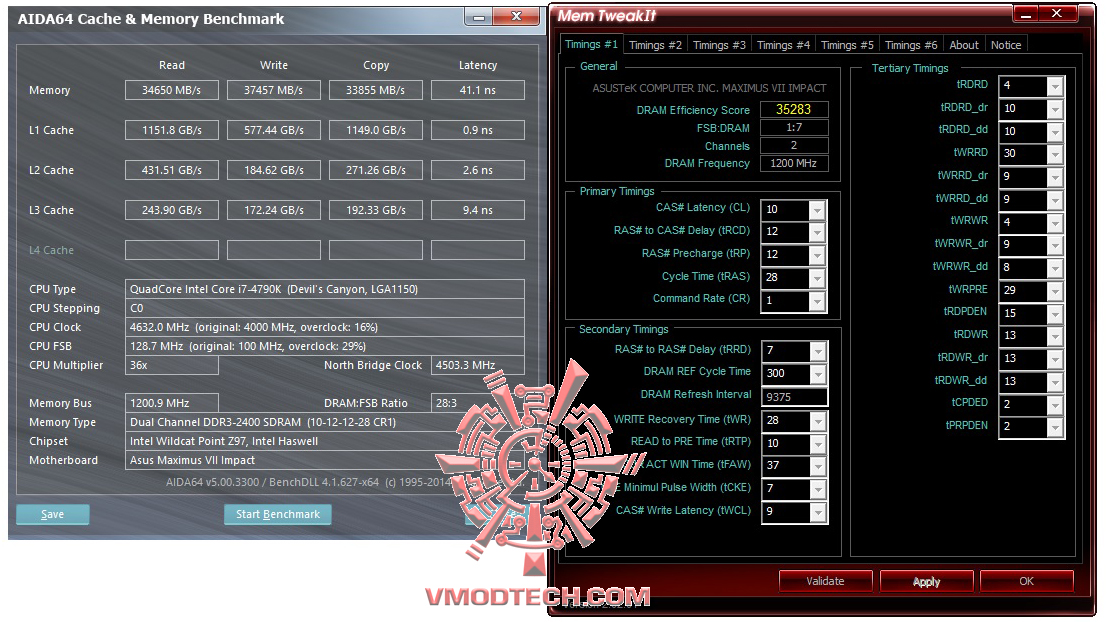This screenshot has width=1116, height=622.
Task: Expand the tRDPDEN dropdown
Action: tap(1055, 313)
